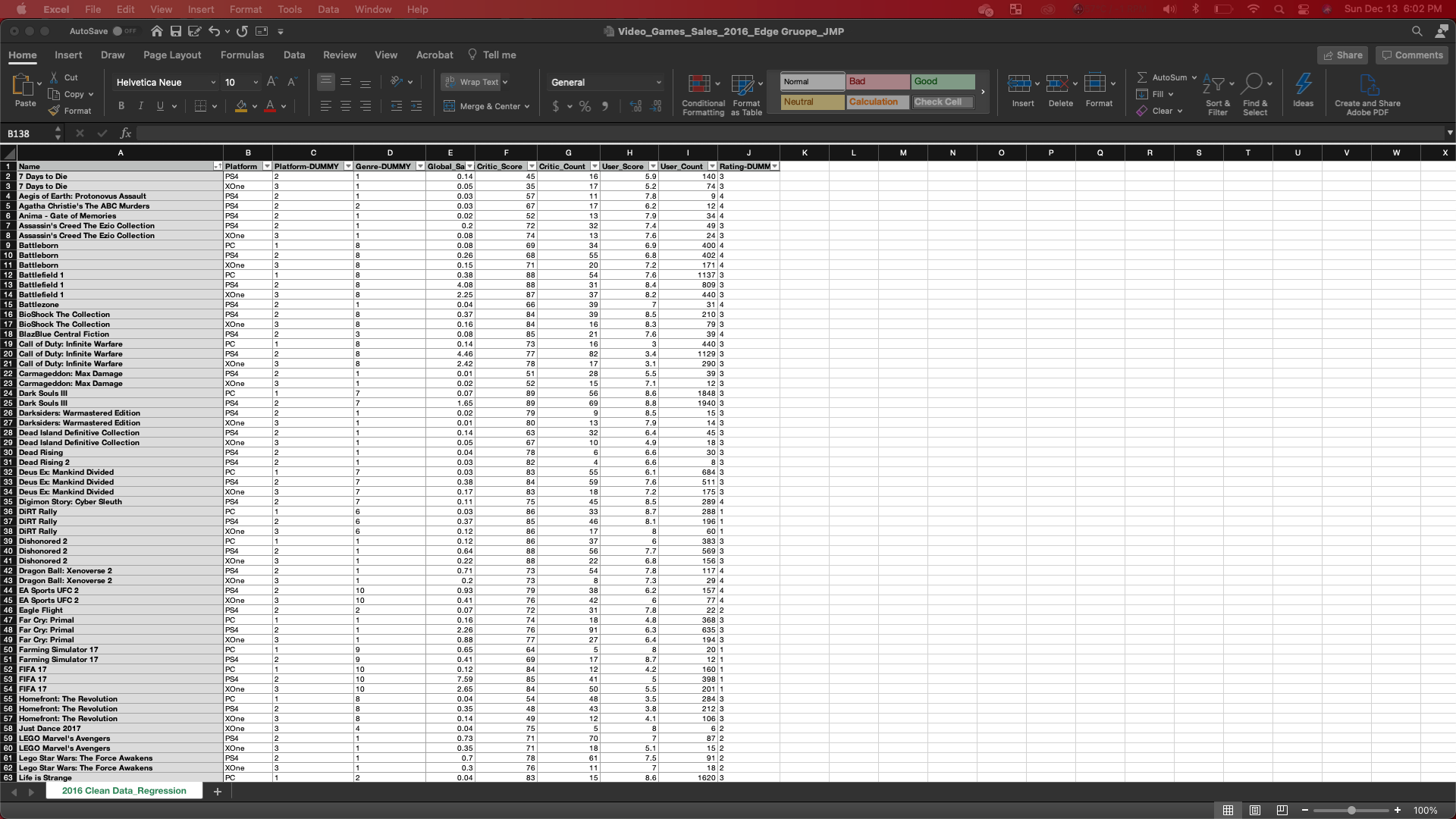Screen dimensions: 1456x819
Task: Click the Merge & Center icon
Action: click(449, 106)
